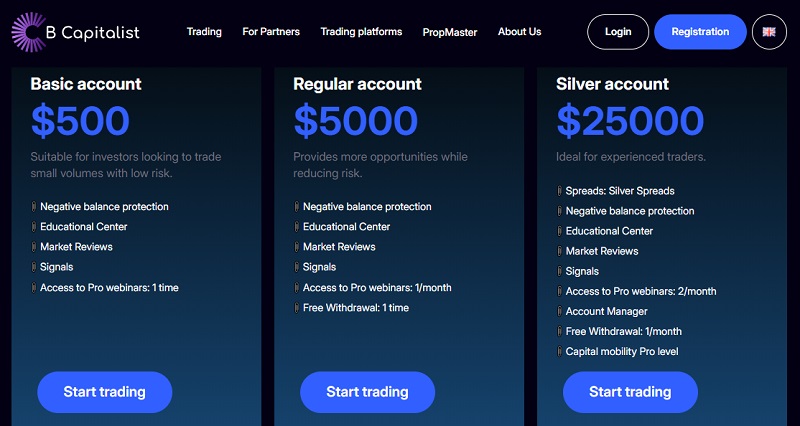Image resolution: width=800 pixels, height=426 pixels.
Task: Click the $25000 Silver account price
Action: [630, 121]
